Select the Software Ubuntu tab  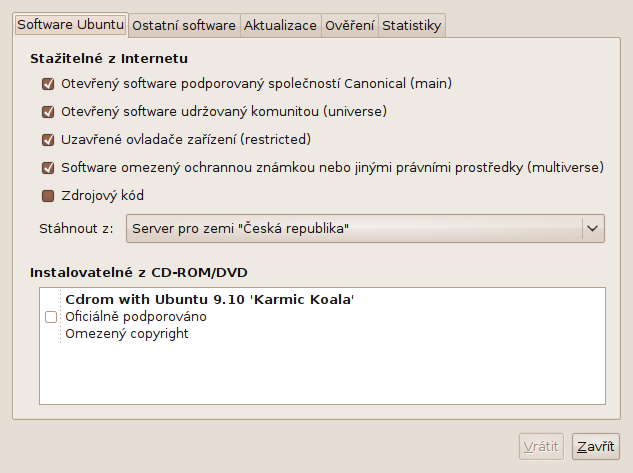(x=71, y=25)
